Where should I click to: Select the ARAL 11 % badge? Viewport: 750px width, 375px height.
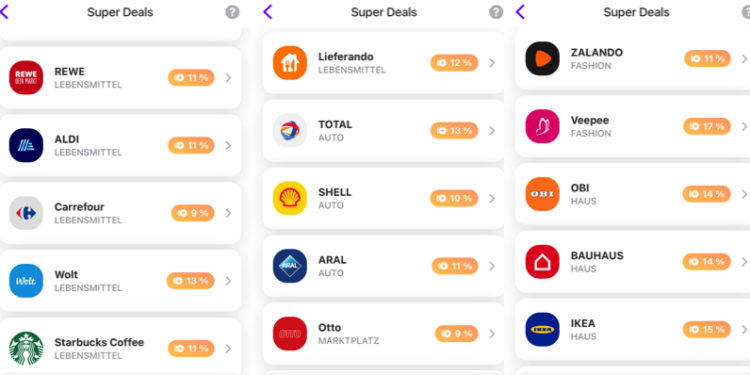[x=455, y=266]
